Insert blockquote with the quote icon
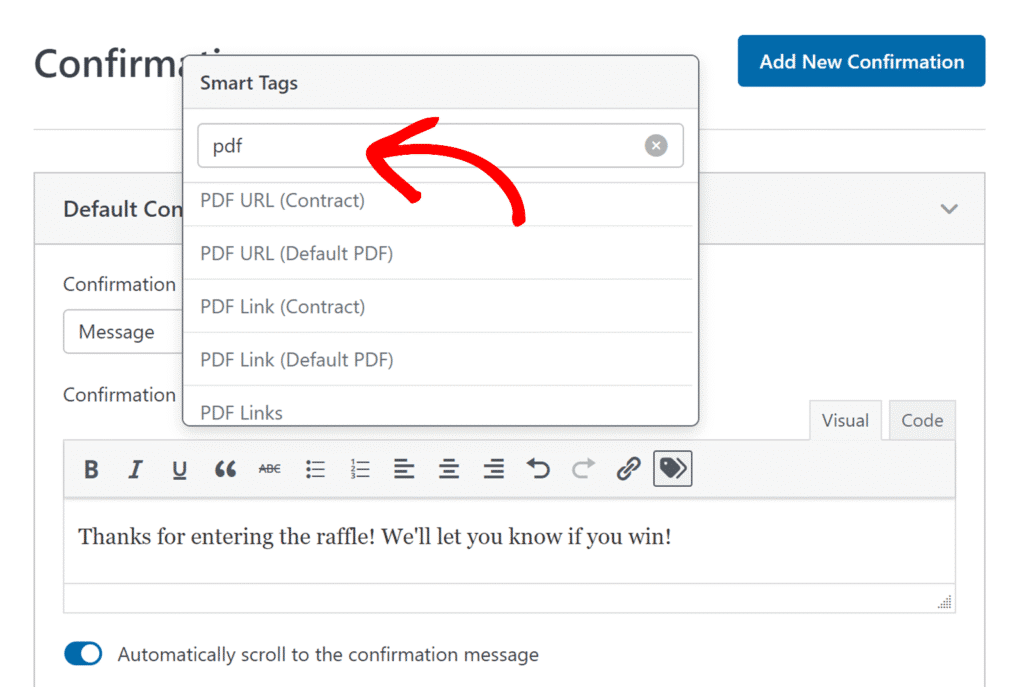This screenshot has width=1024, height=687. pyautogui.click(x=225, y=469)
